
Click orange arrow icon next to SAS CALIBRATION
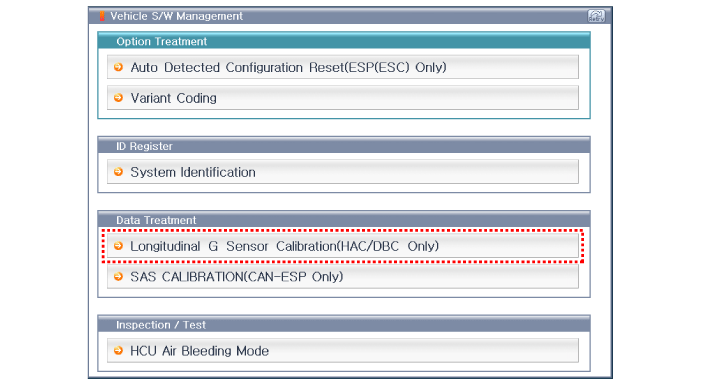(x=118, y=276)
